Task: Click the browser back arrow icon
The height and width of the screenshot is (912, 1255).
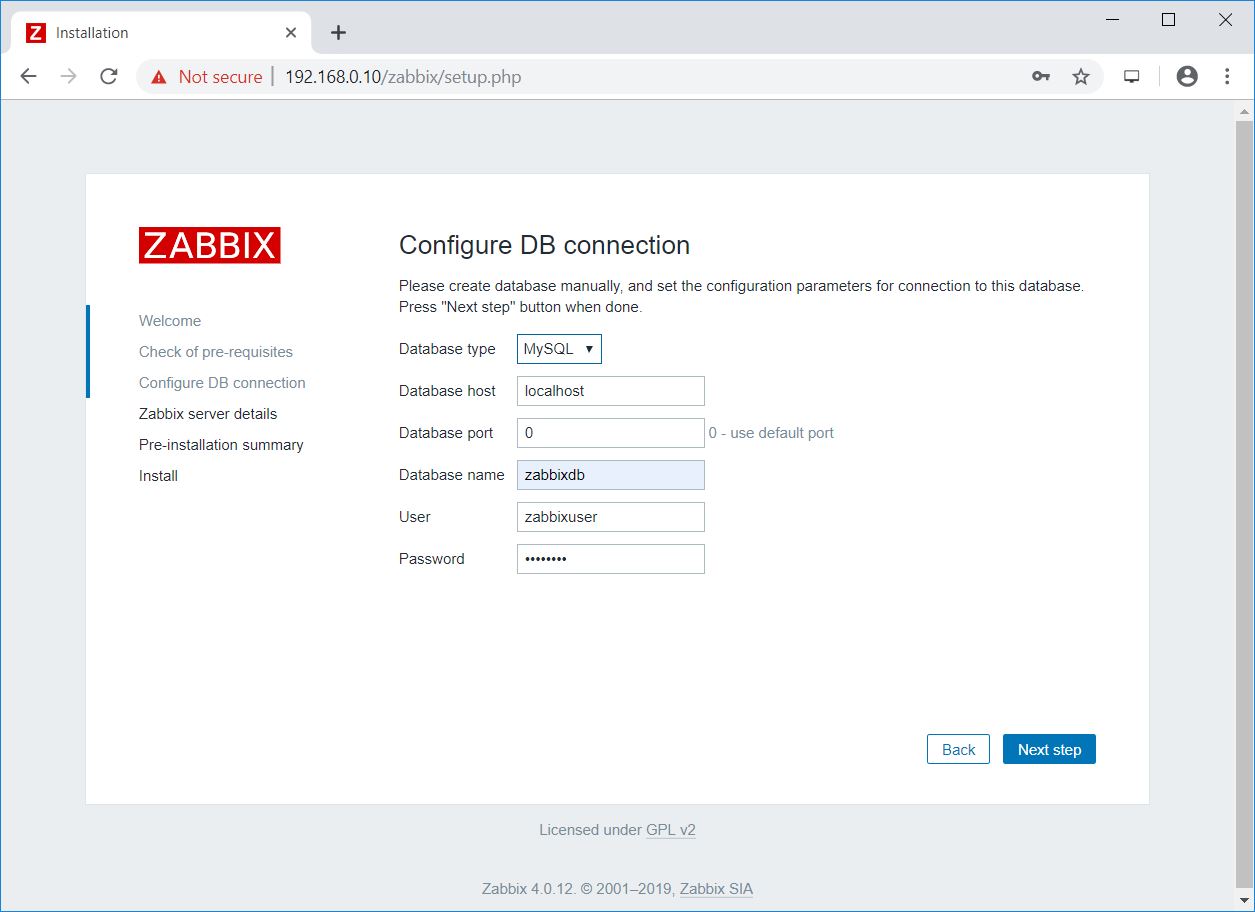Action: point(28,77)
